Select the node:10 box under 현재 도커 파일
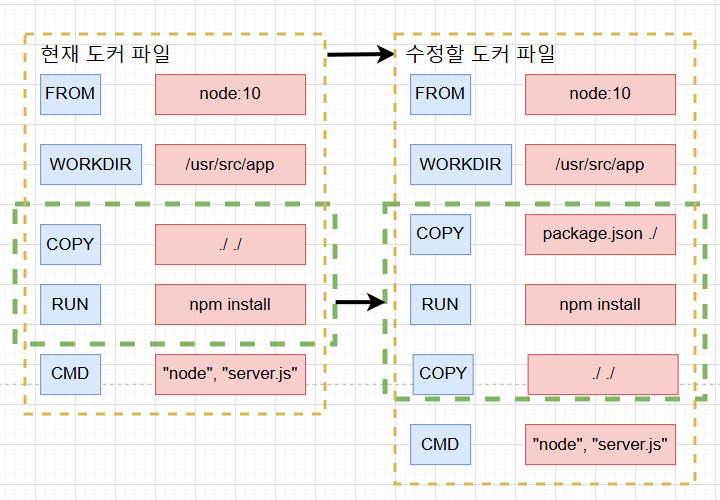The width and height of the screenshot is (720, 500). 230,94
